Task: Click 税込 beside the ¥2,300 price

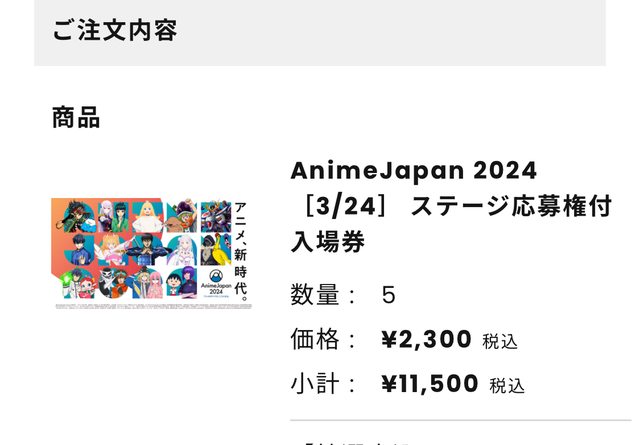Action: [500, 341]
